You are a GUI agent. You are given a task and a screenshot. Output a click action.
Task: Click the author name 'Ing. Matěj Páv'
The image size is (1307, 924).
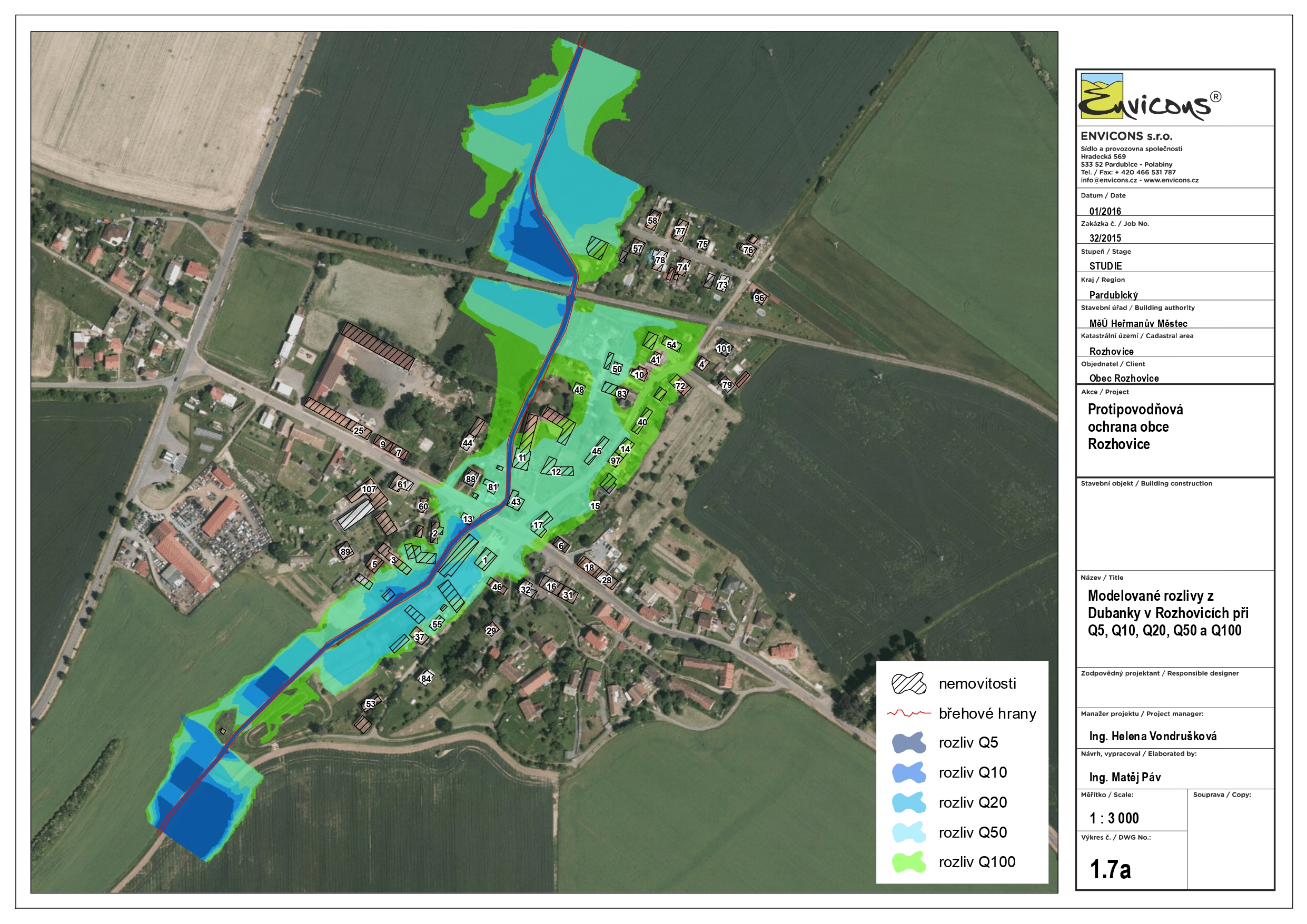point(1125,777)
